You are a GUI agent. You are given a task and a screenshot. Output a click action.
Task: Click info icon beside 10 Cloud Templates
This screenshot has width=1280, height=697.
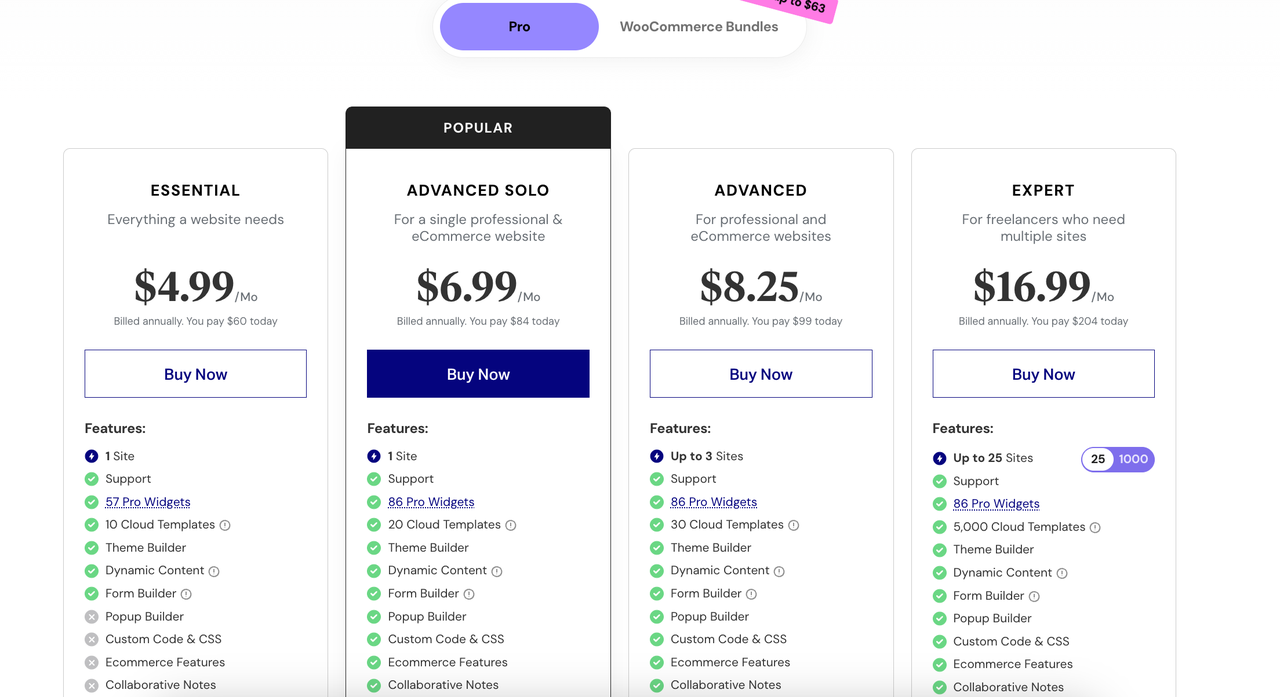pos(225,525)
